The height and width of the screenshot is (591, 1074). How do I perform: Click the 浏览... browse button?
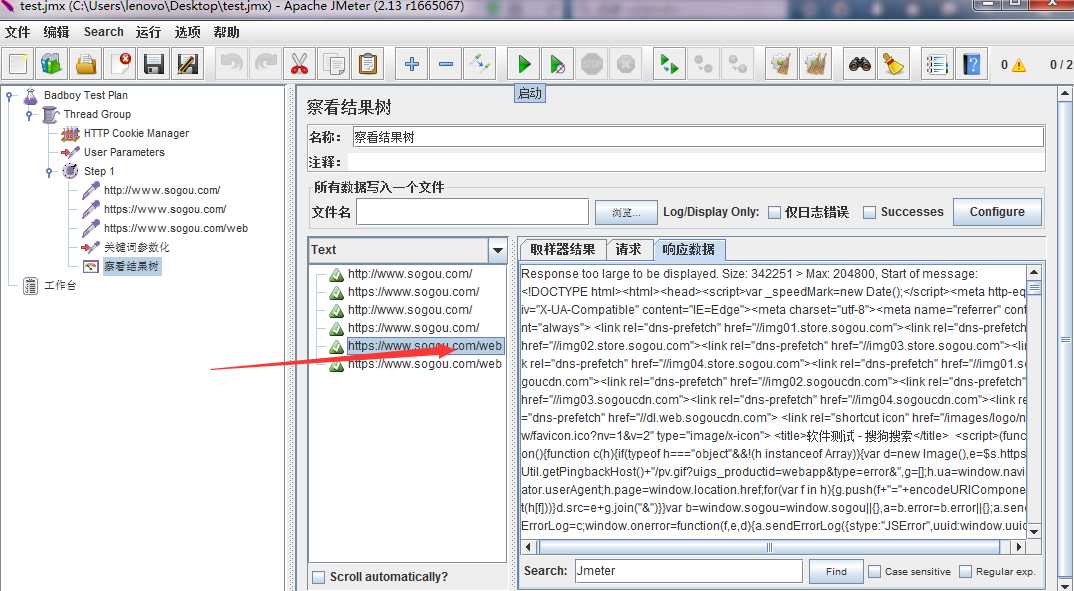pyautogui.click(x=626, y=213)
